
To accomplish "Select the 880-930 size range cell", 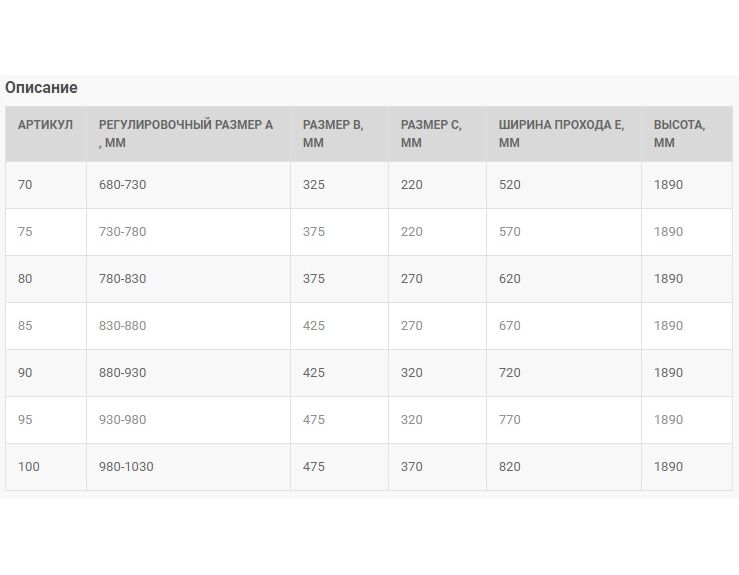I will coord(189,373).
